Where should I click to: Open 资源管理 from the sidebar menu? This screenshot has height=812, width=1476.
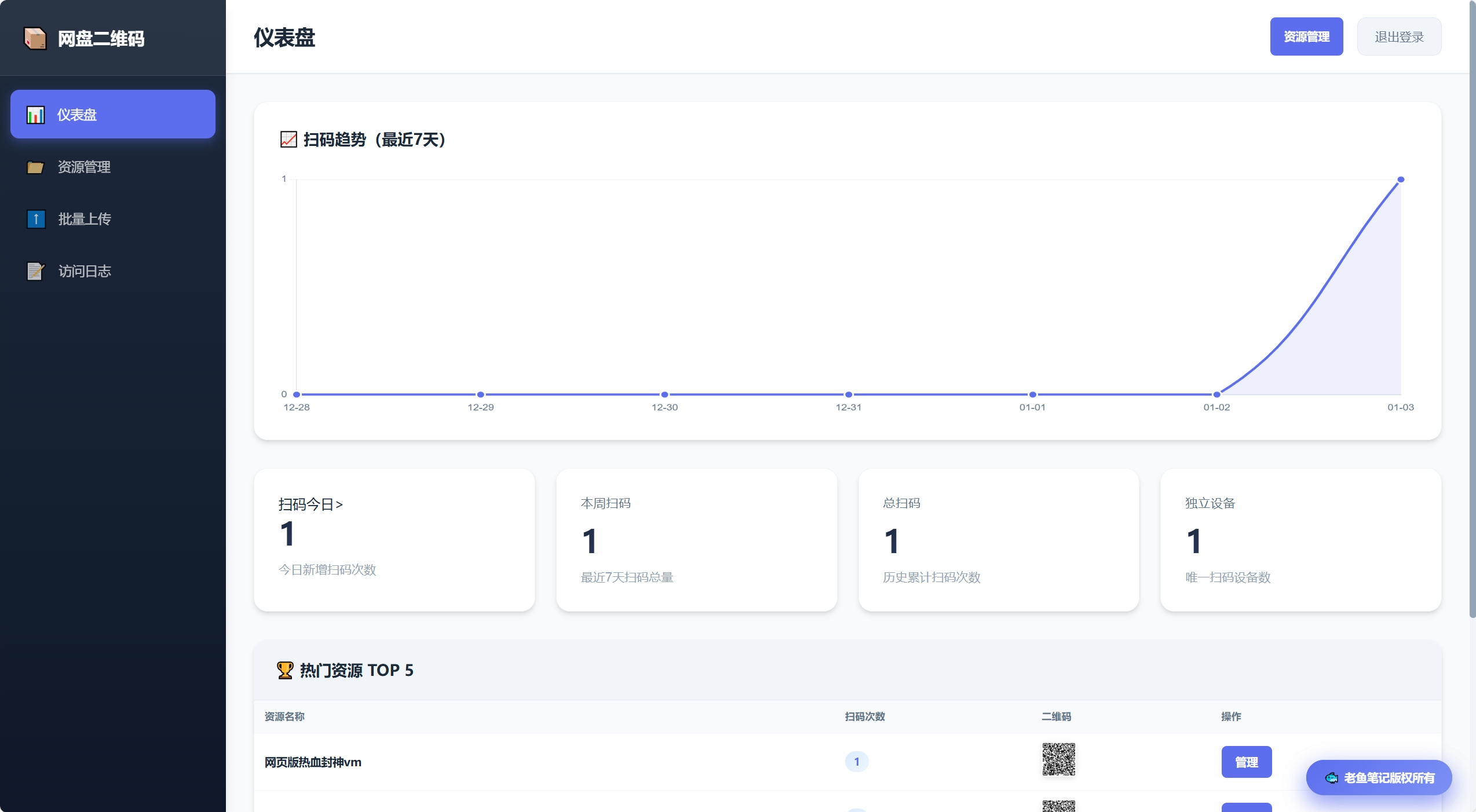84,167
